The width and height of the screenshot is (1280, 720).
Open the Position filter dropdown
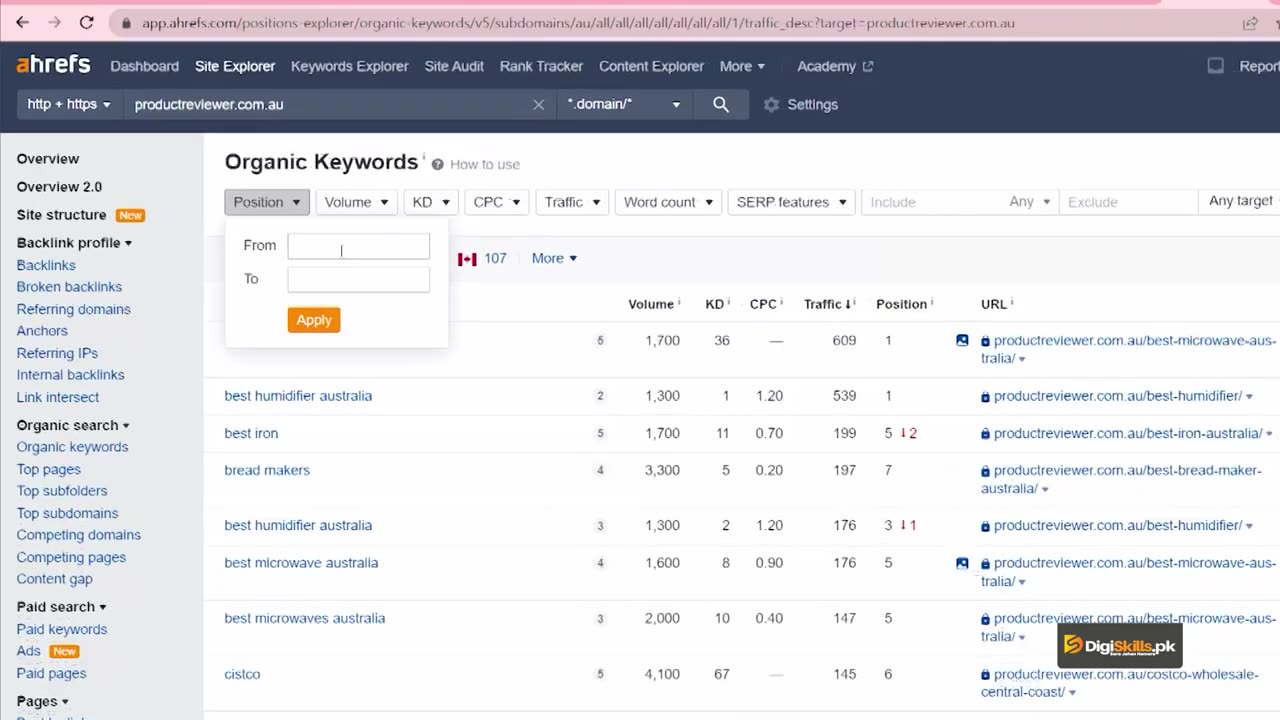pyautogui.click(x=266, y=202)
